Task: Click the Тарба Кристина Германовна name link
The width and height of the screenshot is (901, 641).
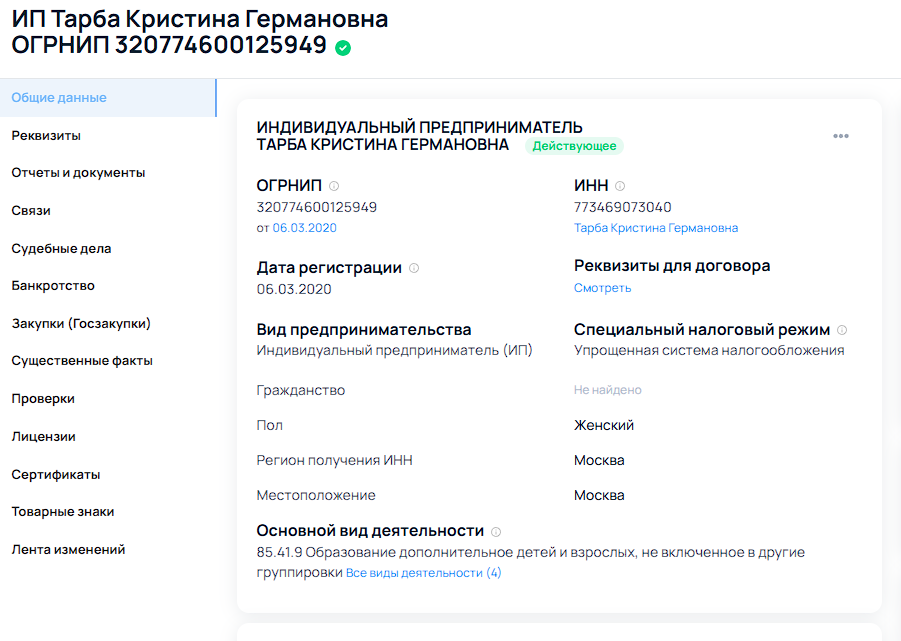Action: tap(655, 227)
